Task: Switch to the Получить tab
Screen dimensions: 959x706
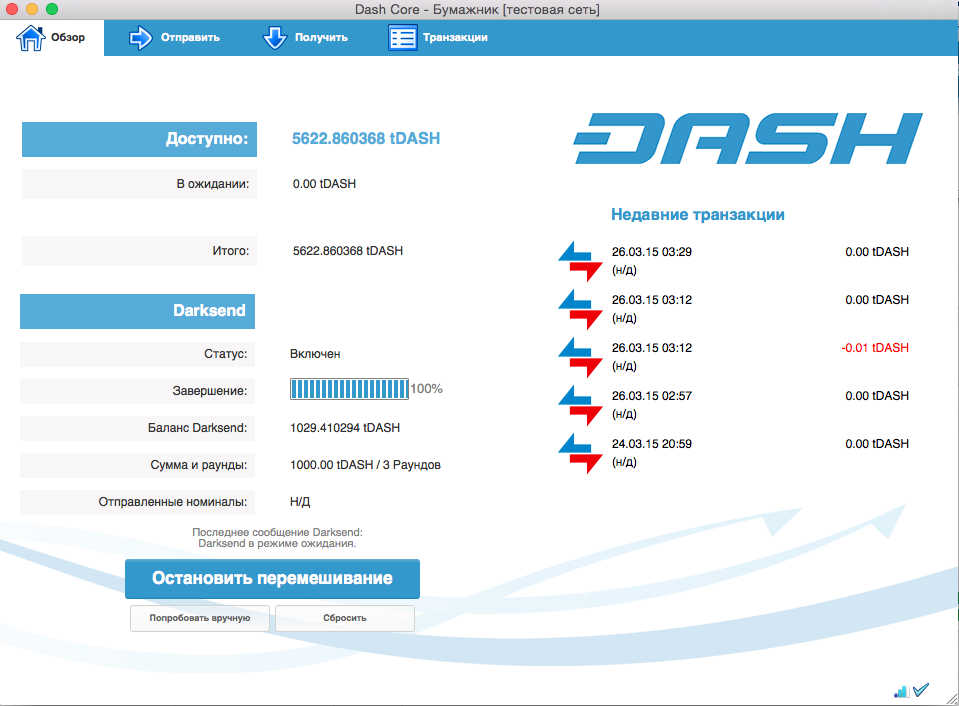Action: tap(305, 38)
